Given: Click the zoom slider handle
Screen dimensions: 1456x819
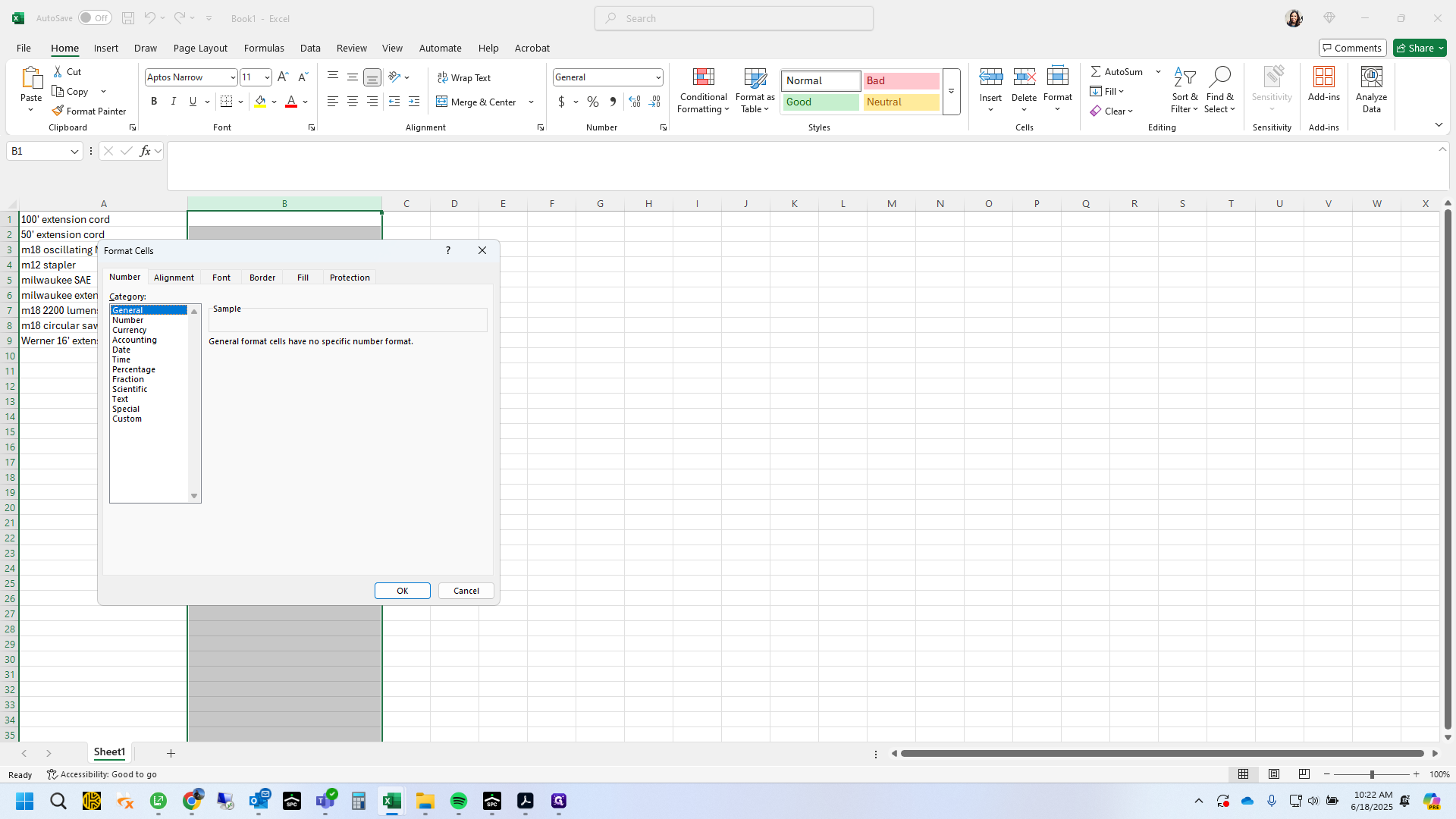Looking at the screenshot, I should coord(1372,774).
